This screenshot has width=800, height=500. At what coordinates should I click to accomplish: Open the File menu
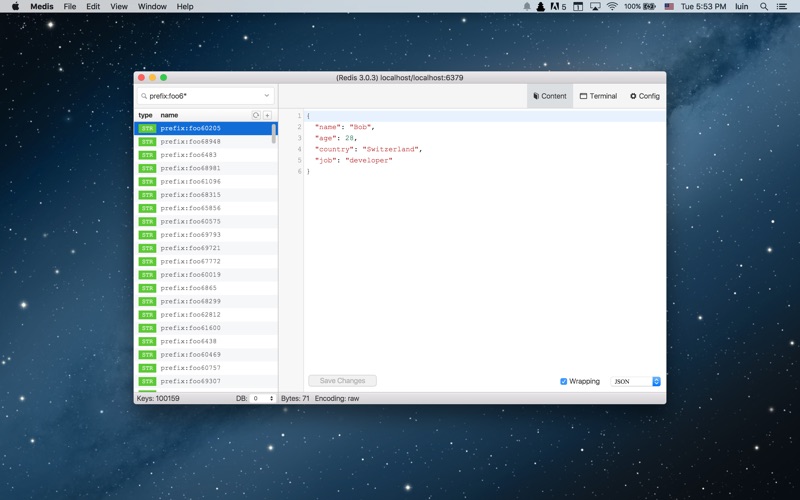coord(70,7)
